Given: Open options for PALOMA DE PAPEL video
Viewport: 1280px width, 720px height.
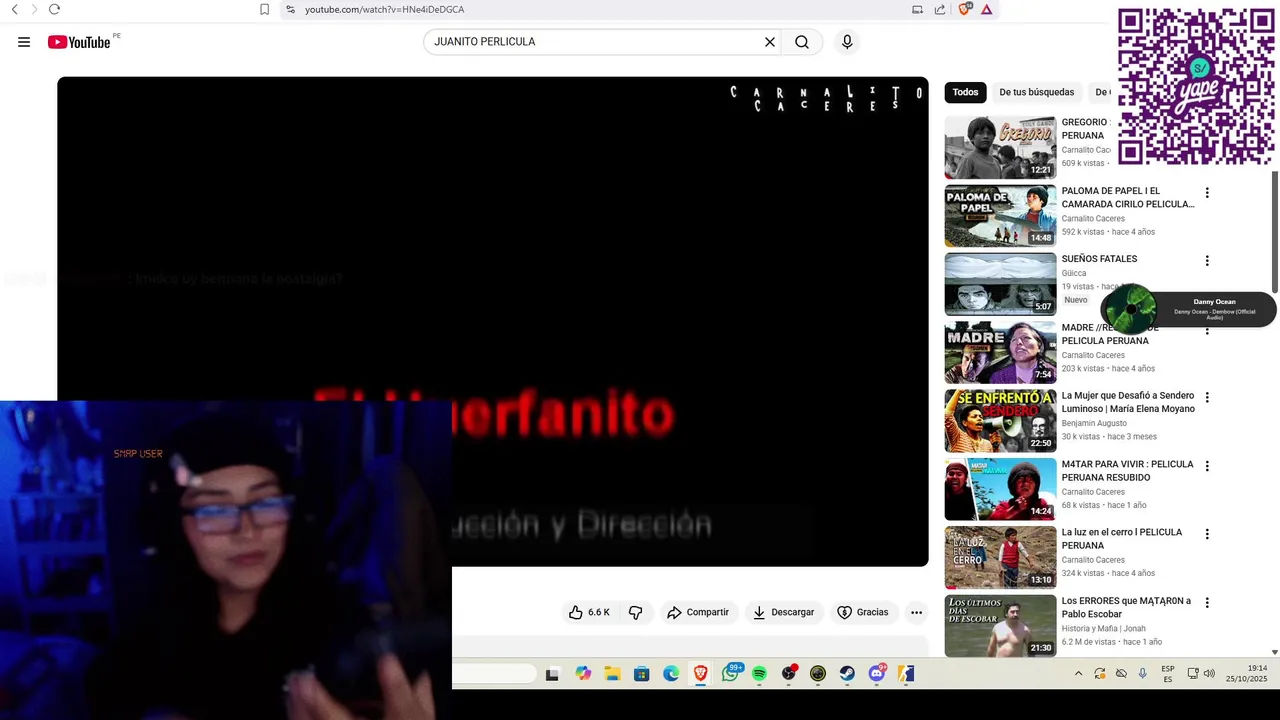Looking at the screenshot, I should point(1207,193).
